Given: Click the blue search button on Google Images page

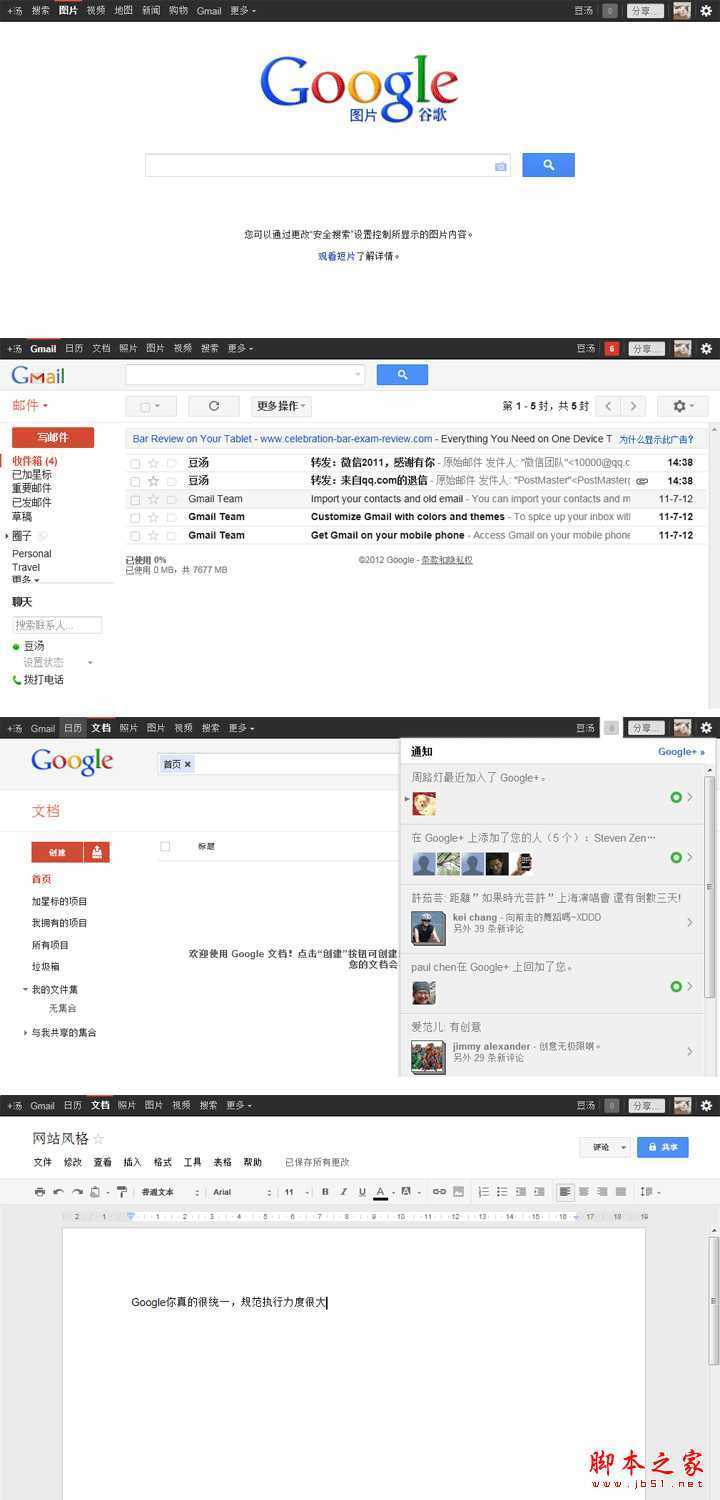Looking at the screenshot, I should coord(548,165).
